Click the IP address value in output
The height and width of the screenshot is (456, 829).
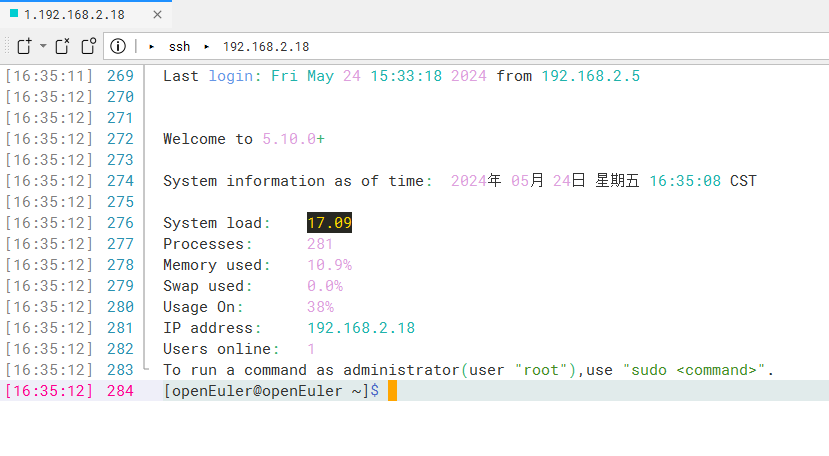pyautogui.click(x=361, y=328)
